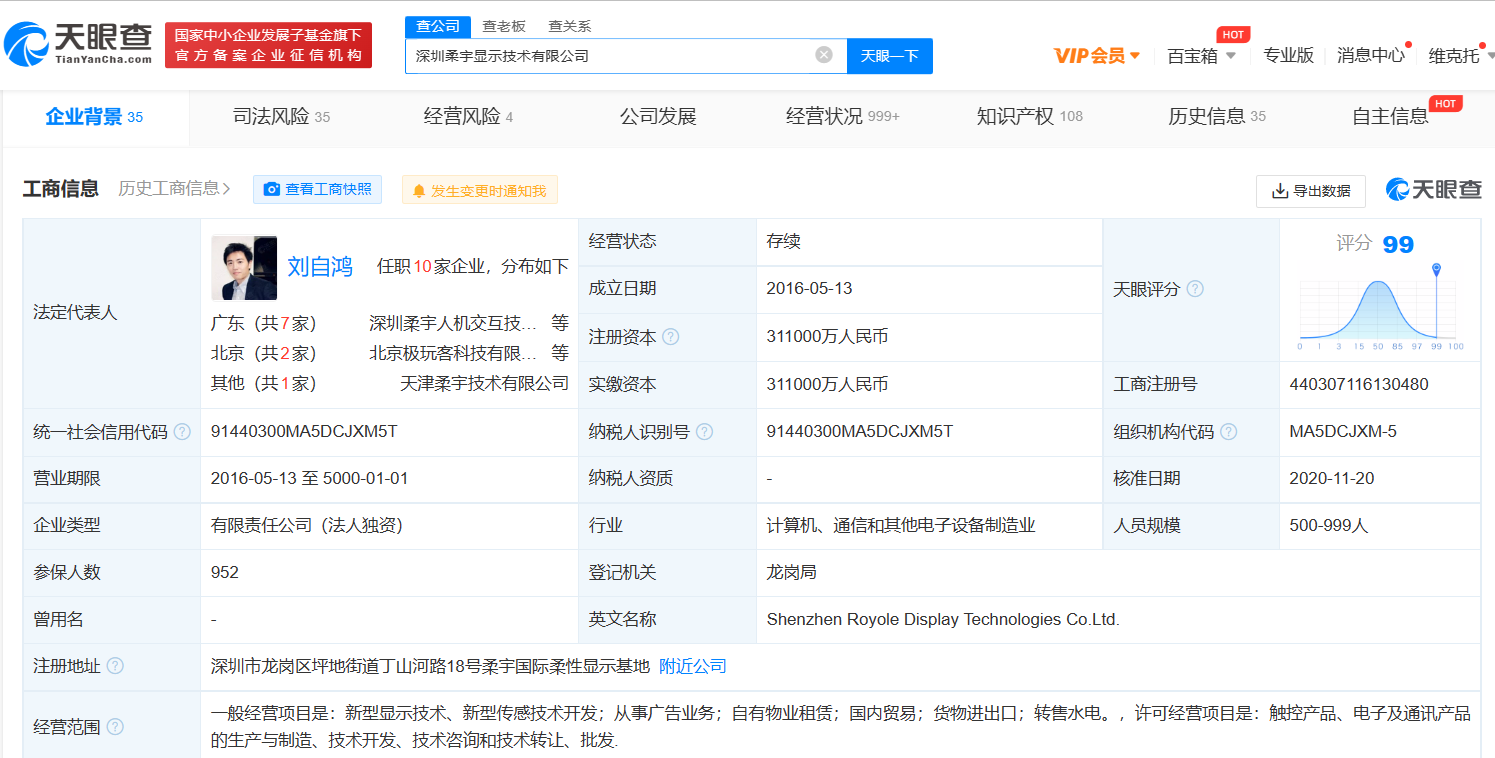Click the 登记机关 value 龙岗局
Viewport: 1495px width, 758px height.
(792, 573)
